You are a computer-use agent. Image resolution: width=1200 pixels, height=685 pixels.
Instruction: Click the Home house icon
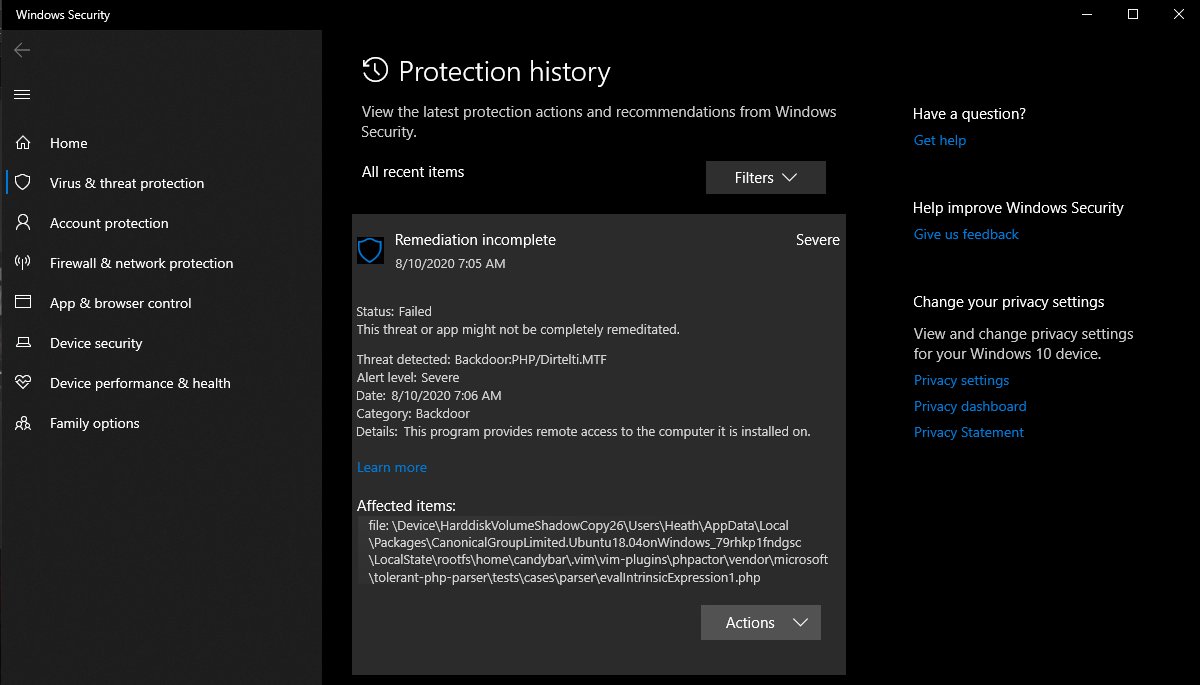pyautogui.click(x=23, y=143)
